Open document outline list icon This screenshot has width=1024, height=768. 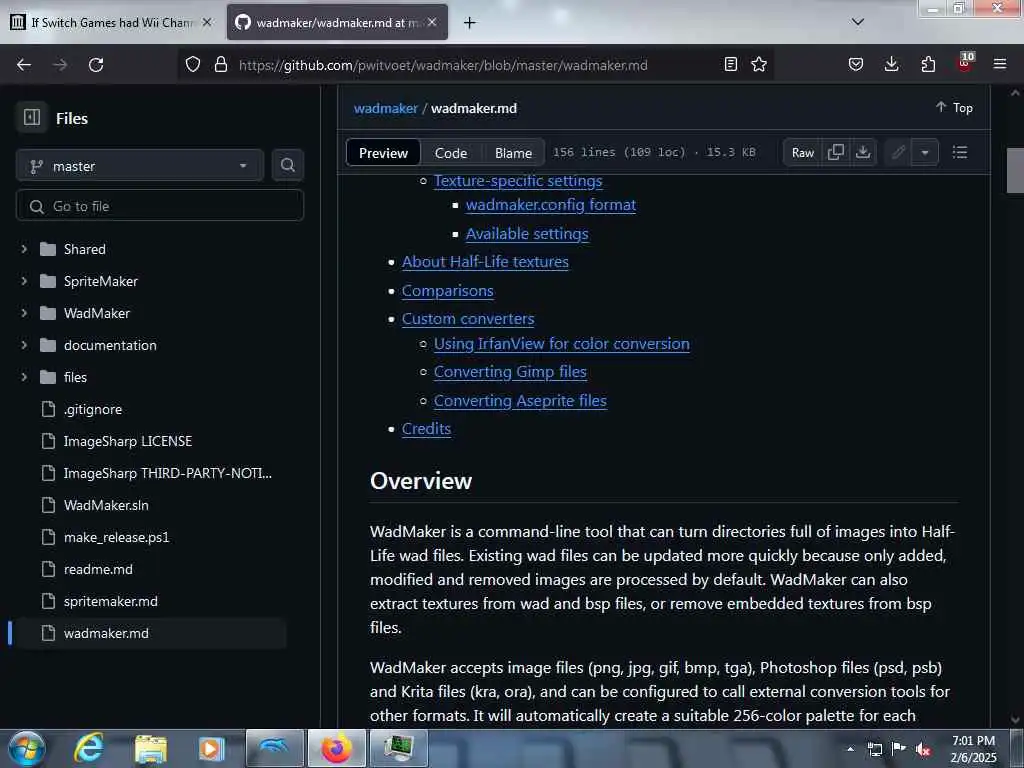[x=959, y=152]
